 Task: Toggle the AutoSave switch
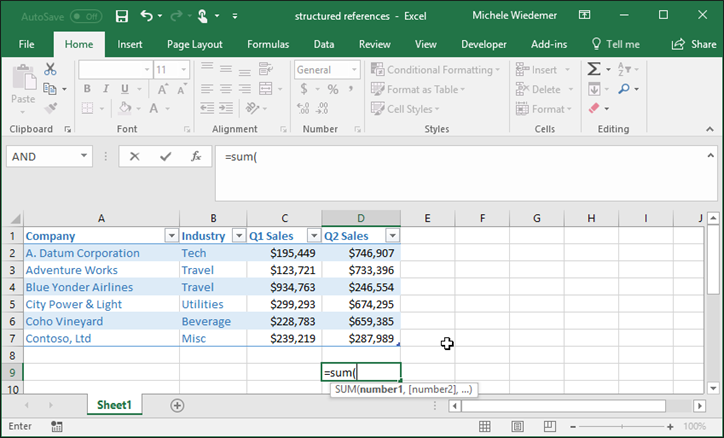tap(86, 17)
